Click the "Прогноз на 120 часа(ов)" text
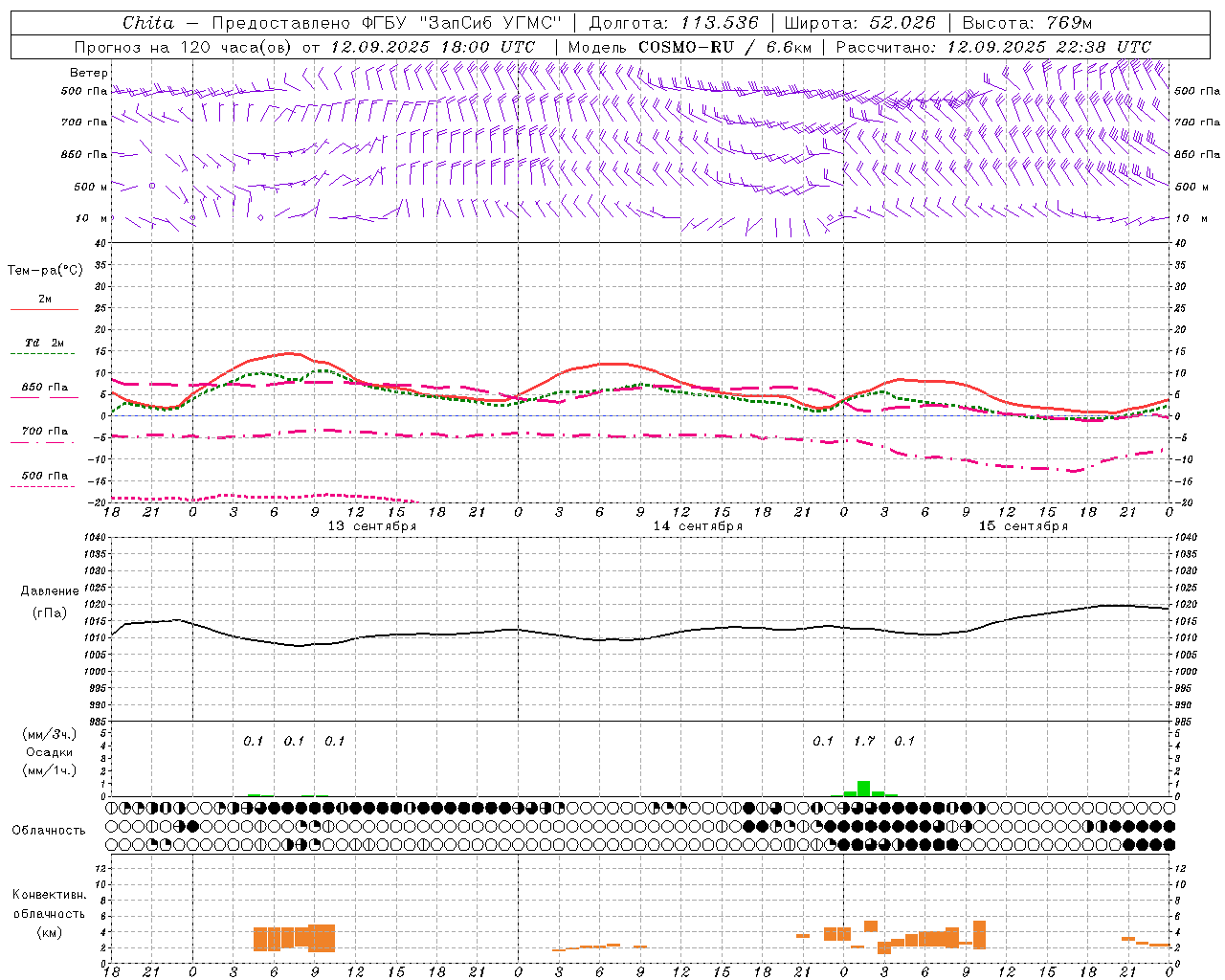 point(184,47)
